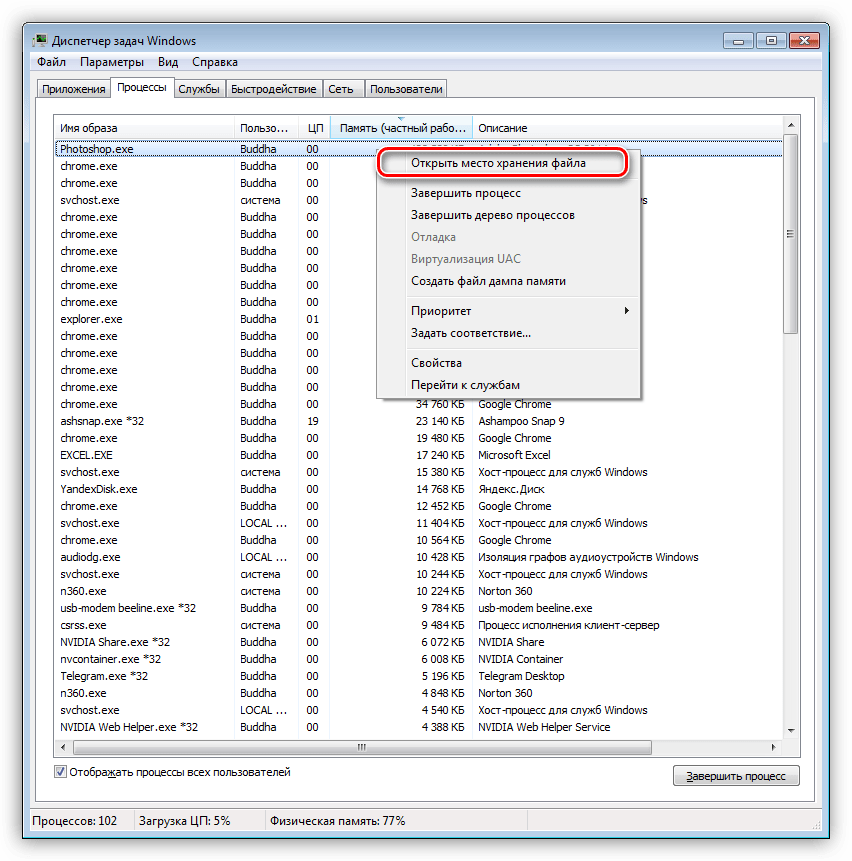Switch to the Службы tab
Viewport: 852px width, 861px height.
[199, 89]
